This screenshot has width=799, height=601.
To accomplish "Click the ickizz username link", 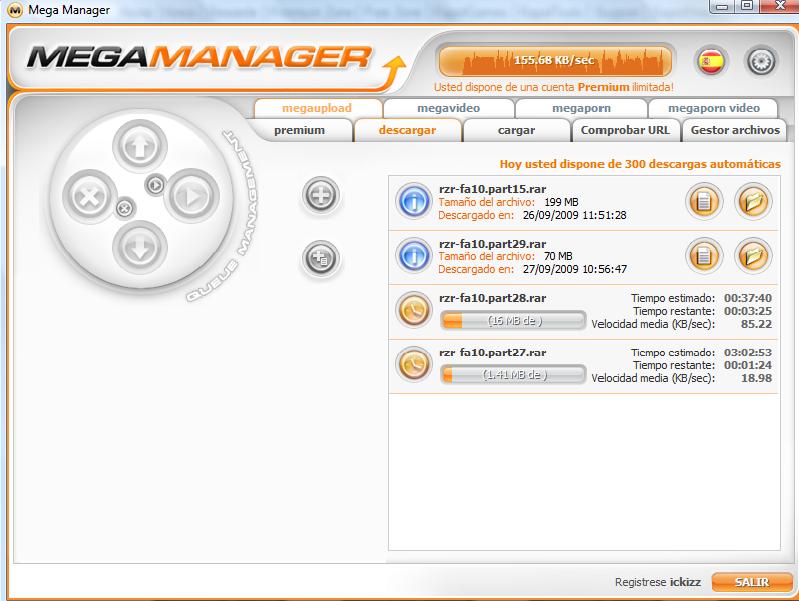I will [685, 581].
